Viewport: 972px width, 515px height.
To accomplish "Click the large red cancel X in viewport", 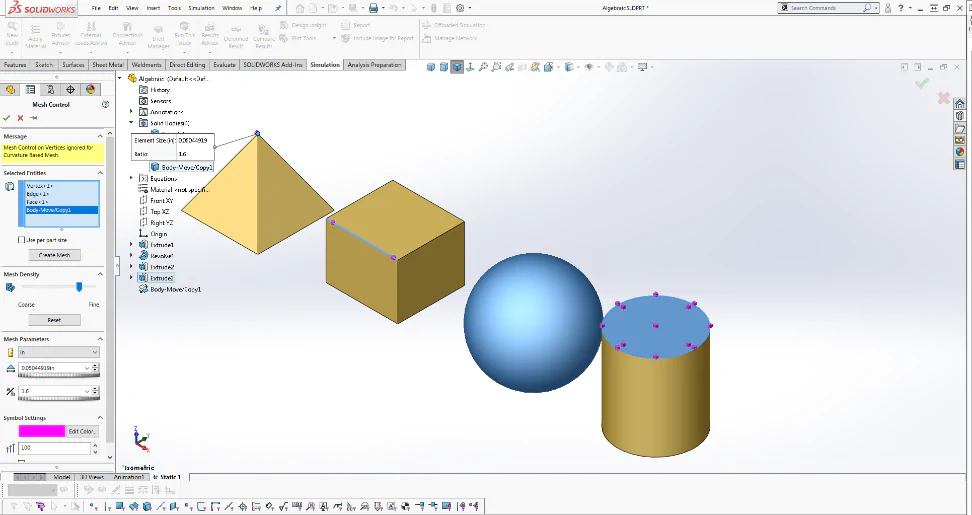I will pyautogui.click(x=943, y=98).
